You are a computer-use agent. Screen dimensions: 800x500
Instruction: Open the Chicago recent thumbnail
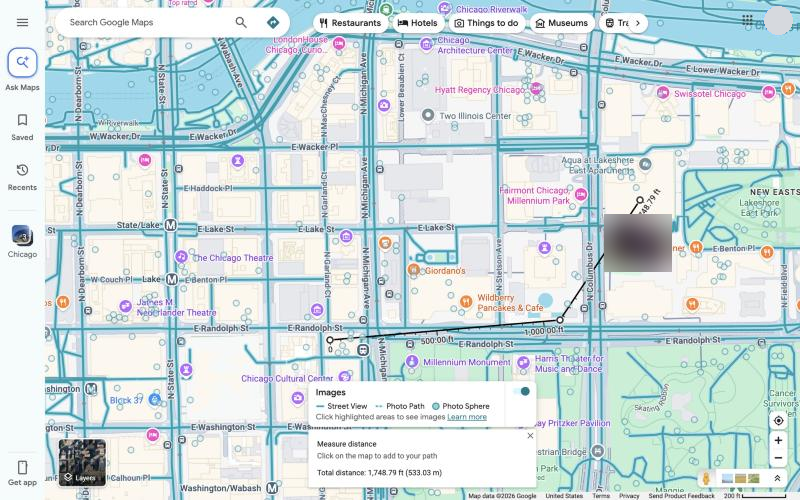pos(22,236)
